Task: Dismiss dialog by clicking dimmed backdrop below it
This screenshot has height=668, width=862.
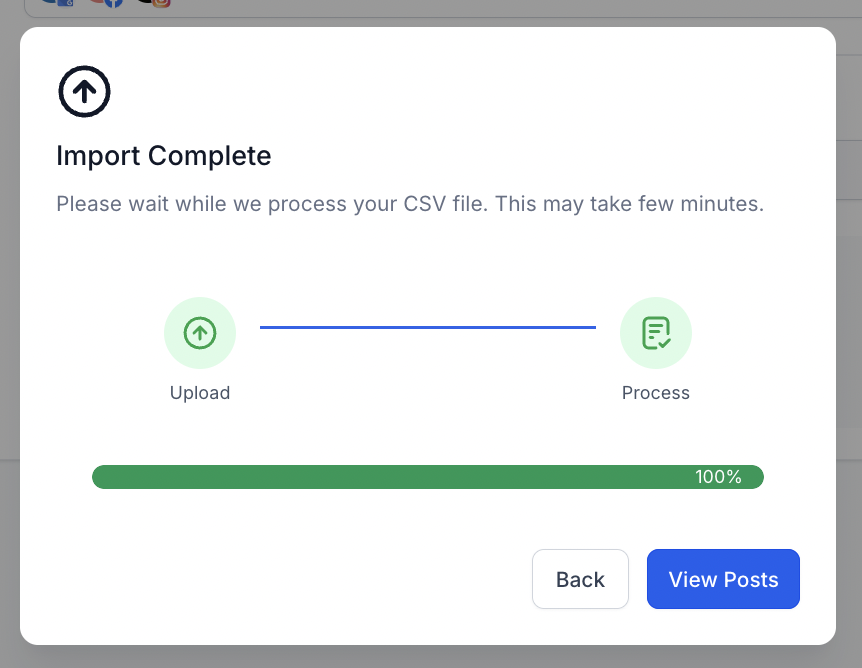Action: click(430, 657)
